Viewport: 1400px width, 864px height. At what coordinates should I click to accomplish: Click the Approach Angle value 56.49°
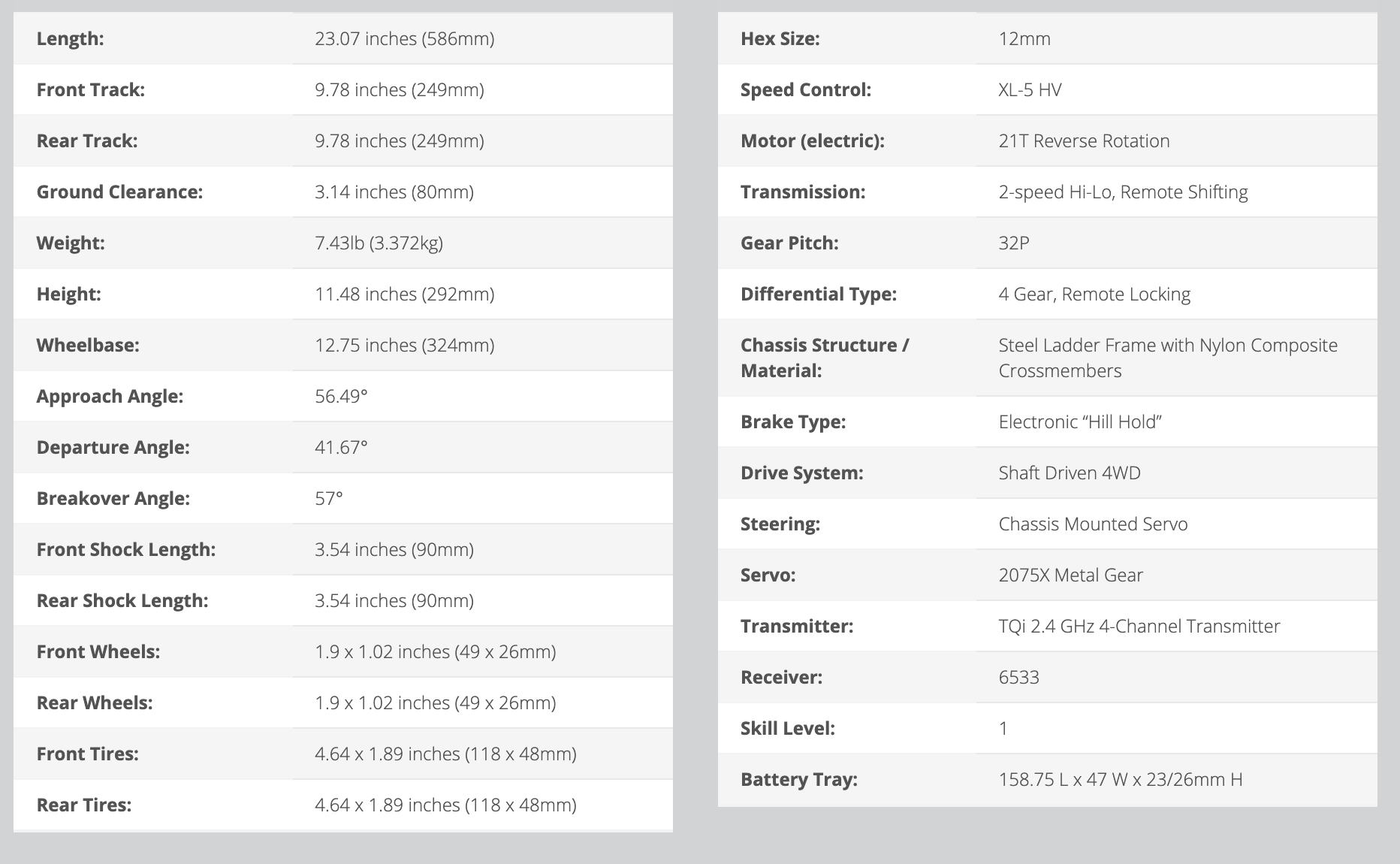click(x=341, y=397)
